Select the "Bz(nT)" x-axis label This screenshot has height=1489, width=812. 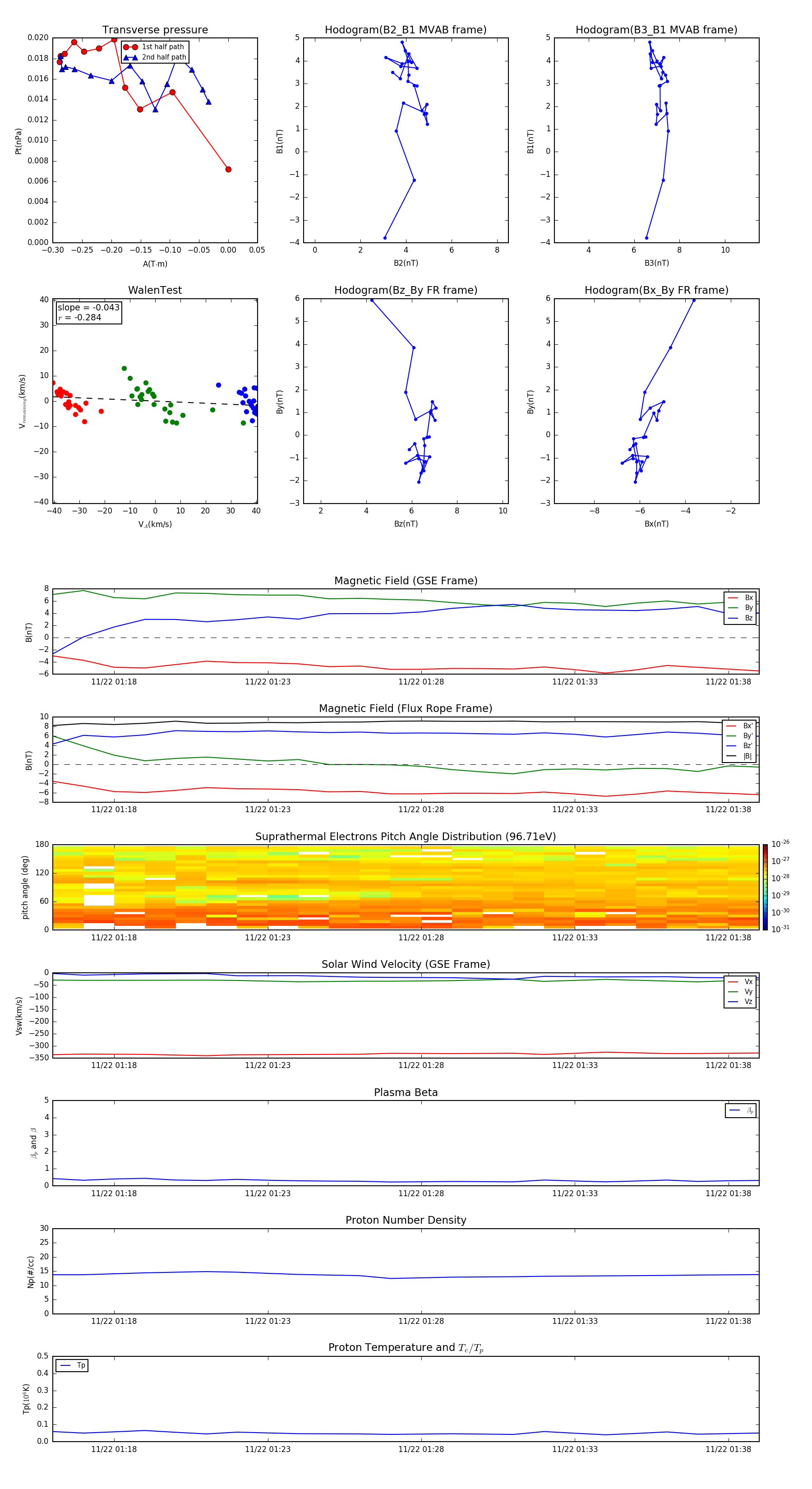coord(406,524)
